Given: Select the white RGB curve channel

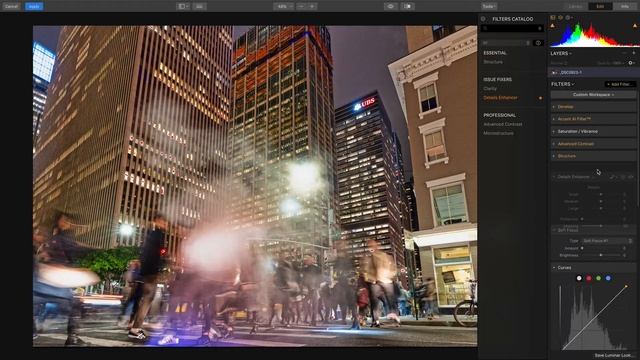Looking at the screenshot, I should 579,278.
